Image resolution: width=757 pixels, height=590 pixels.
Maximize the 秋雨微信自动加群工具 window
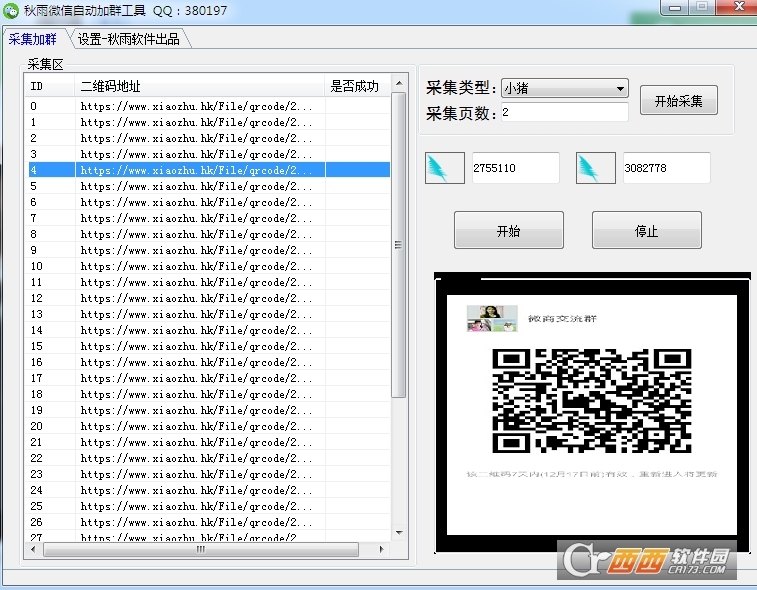pyautogui.click(x=702, y=7)
